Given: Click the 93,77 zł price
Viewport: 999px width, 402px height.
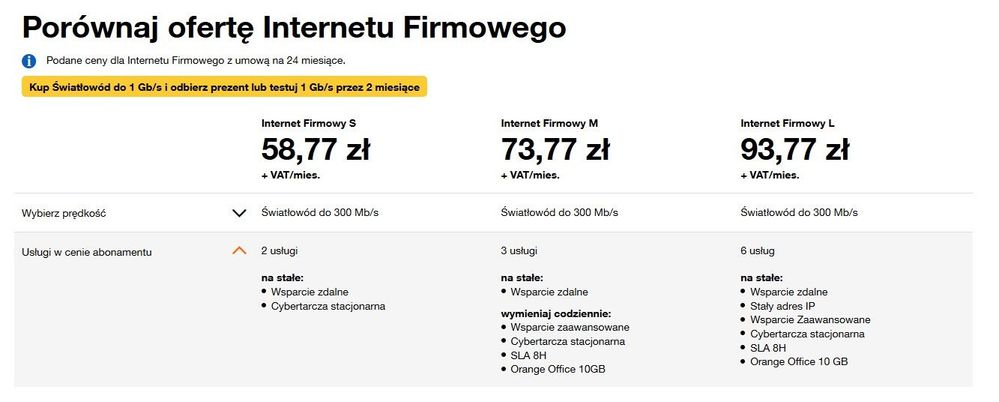Looking at the screenshot, I should click(x=795, y=150).
